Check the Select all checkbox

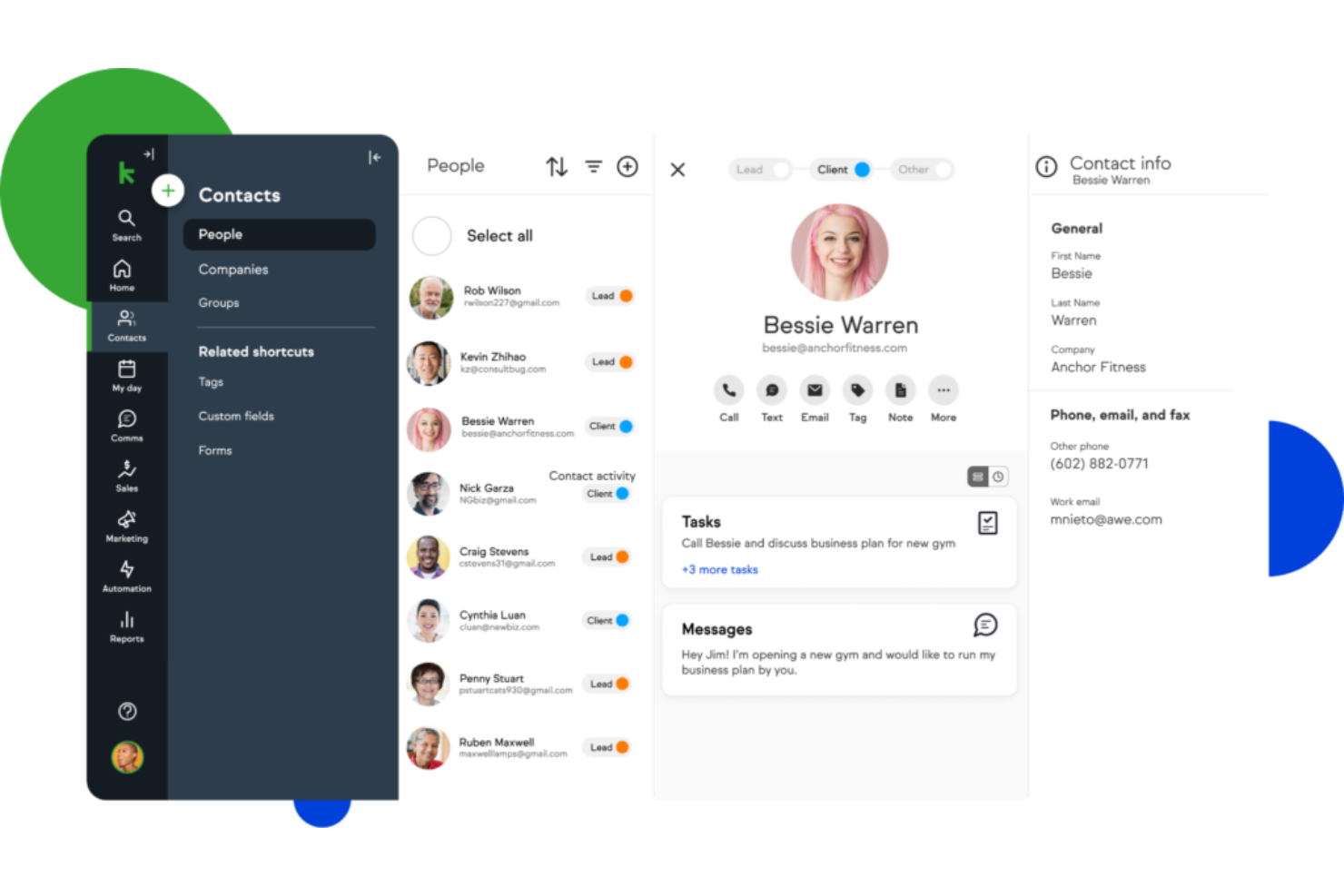(431, 235)
